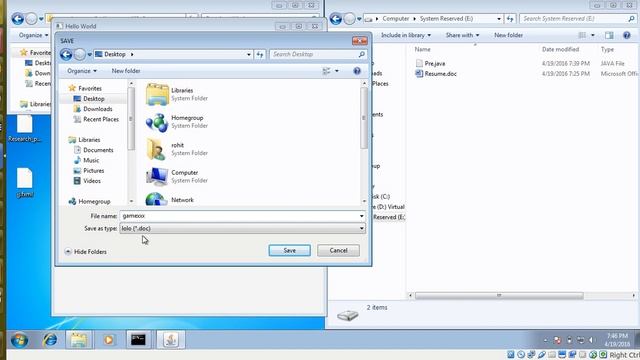640x360 pixels.
Task: Open address bar history dropdown in SAVE dialog
Action: 249,54
